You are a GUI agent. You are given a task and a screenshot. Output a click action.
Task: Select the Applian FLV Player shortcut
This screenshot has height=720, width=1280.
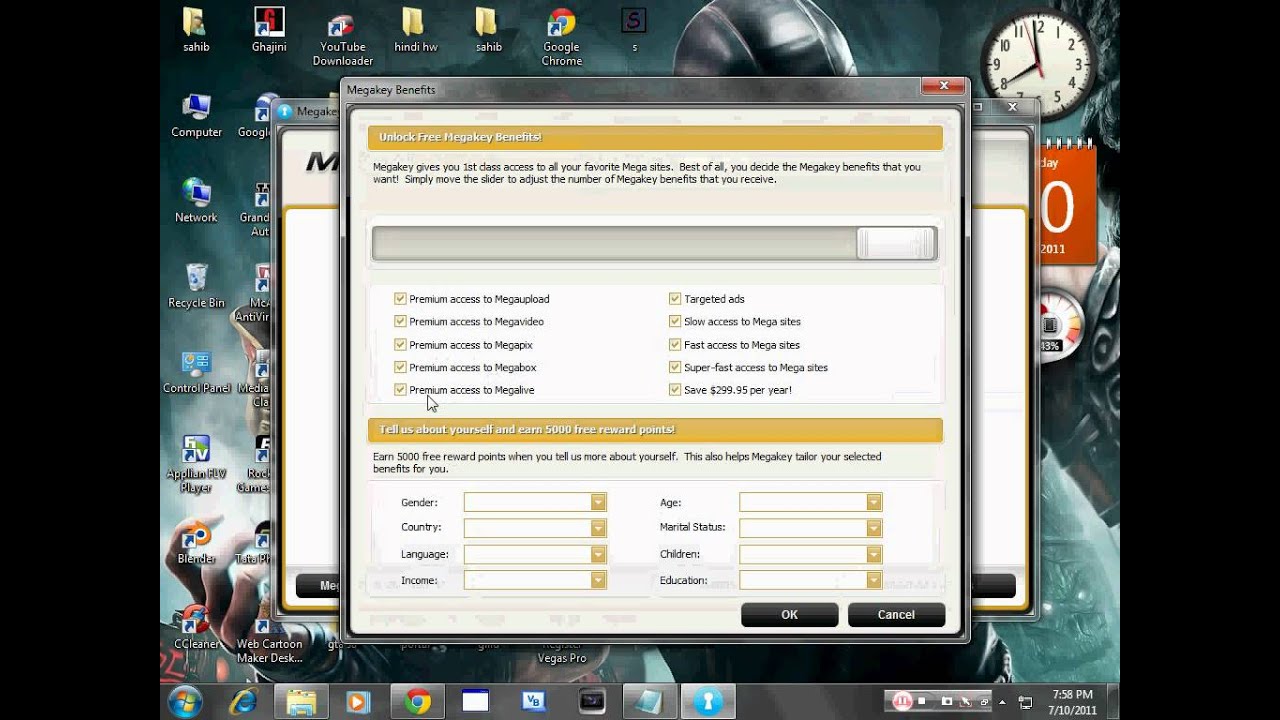(x=196, y=464)
